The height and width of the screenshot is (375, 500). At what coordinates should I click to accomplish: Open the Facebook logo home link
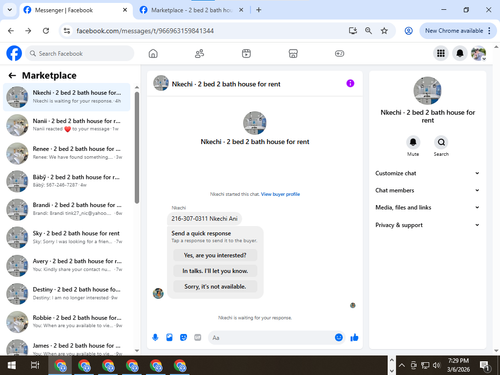(x=14, y=53)
